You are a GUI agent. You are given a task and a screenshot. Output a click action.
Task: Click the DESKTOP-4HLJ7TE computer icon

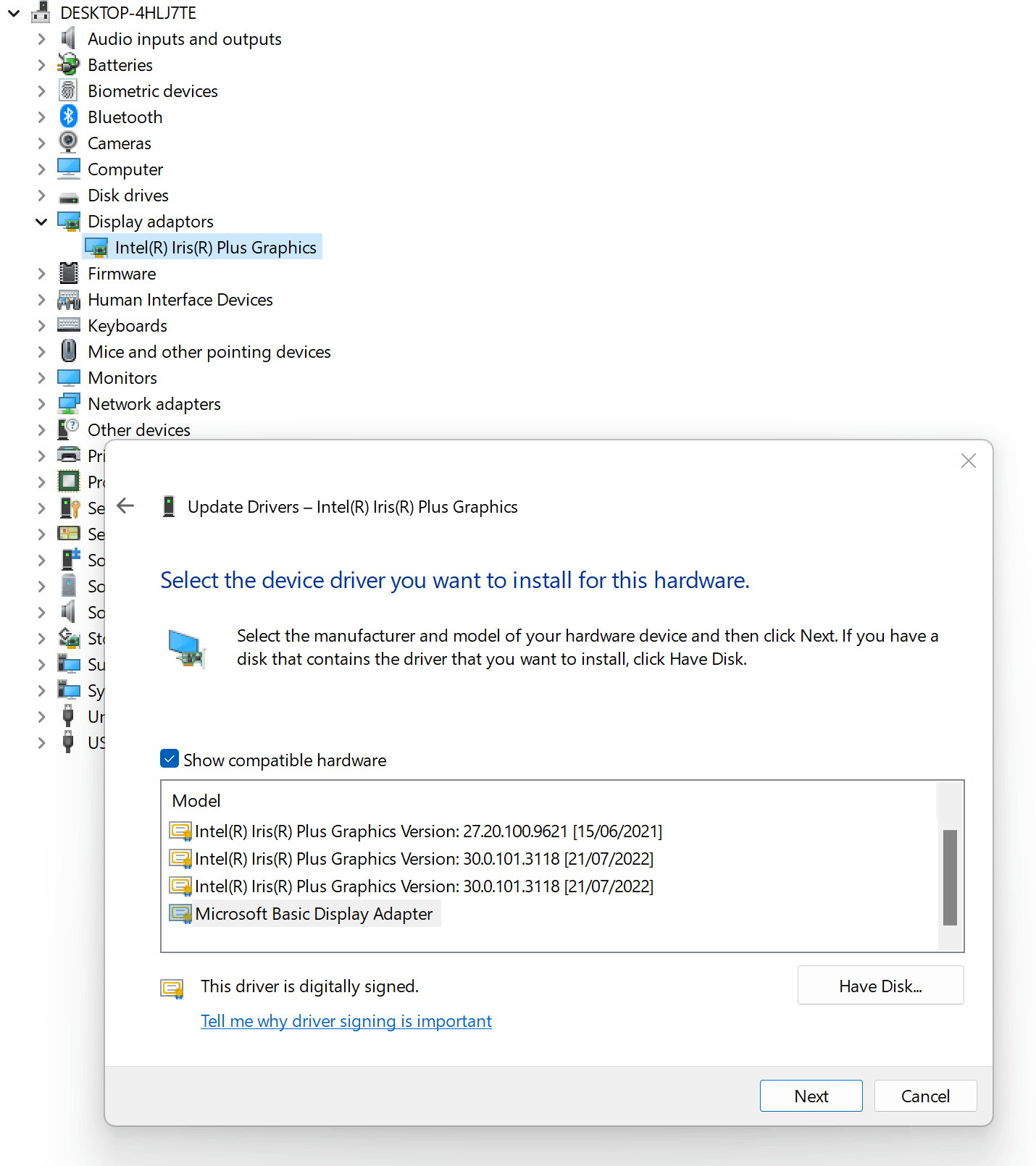pyautogui.click(x=41, y=12)
